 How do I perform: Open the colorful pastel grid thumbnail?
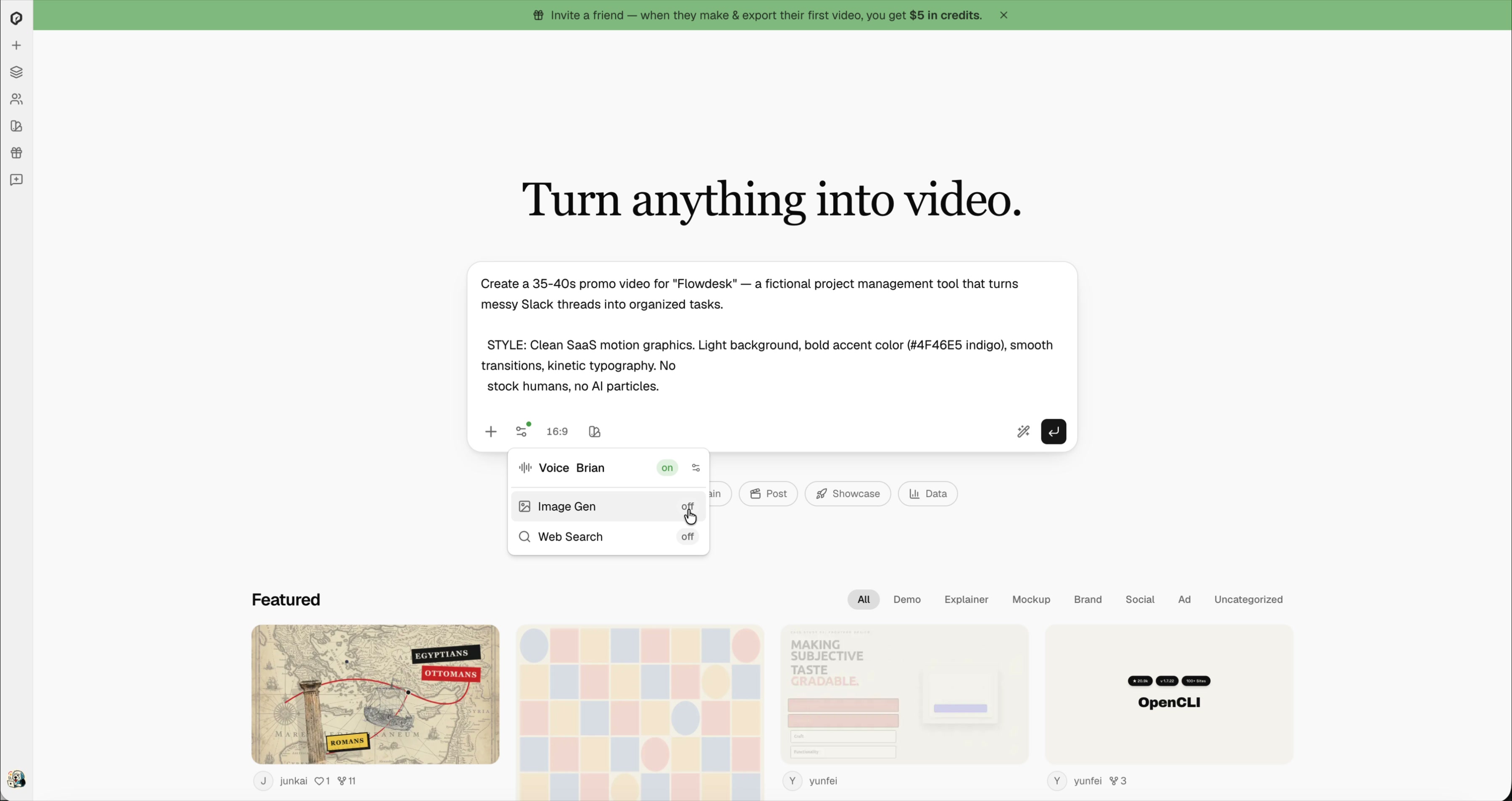640,713
